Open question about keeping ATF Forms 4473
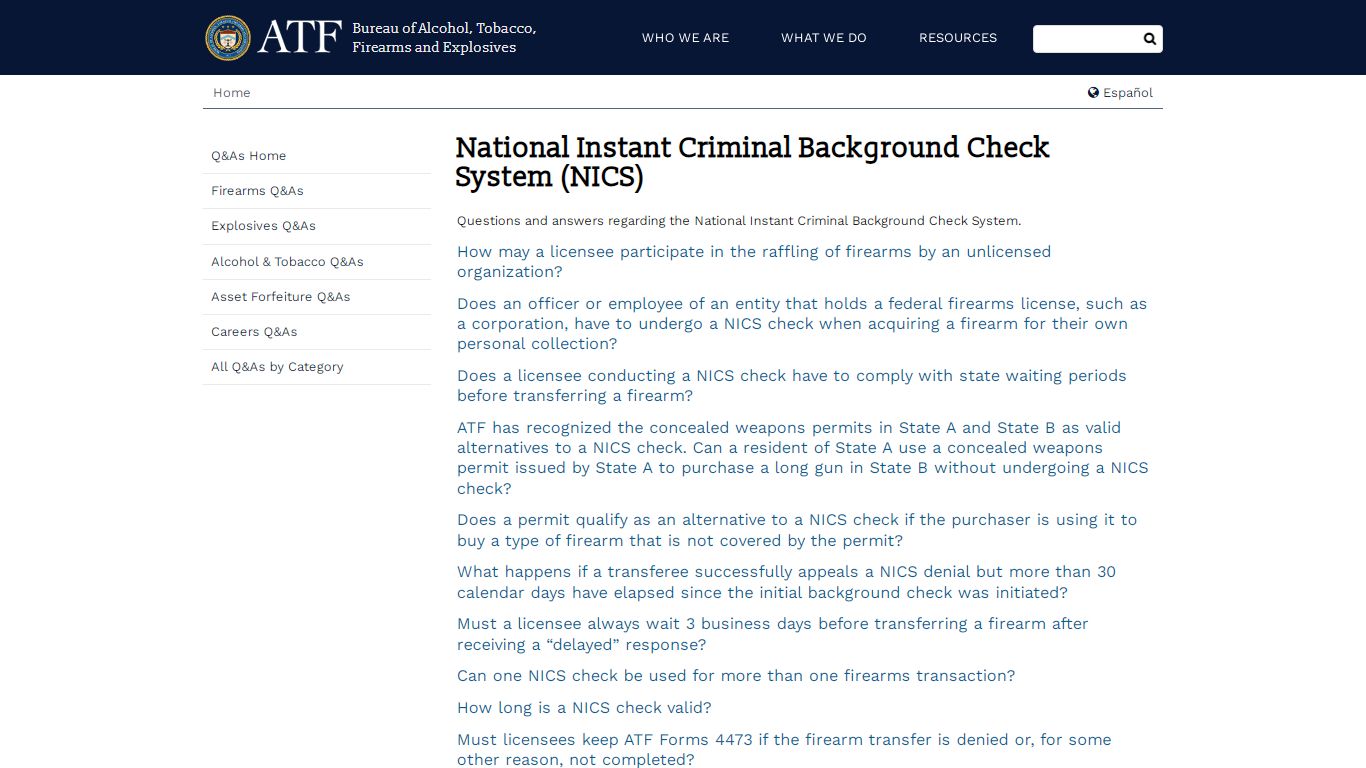This screenshot has width=1366, height=768. 784,750
